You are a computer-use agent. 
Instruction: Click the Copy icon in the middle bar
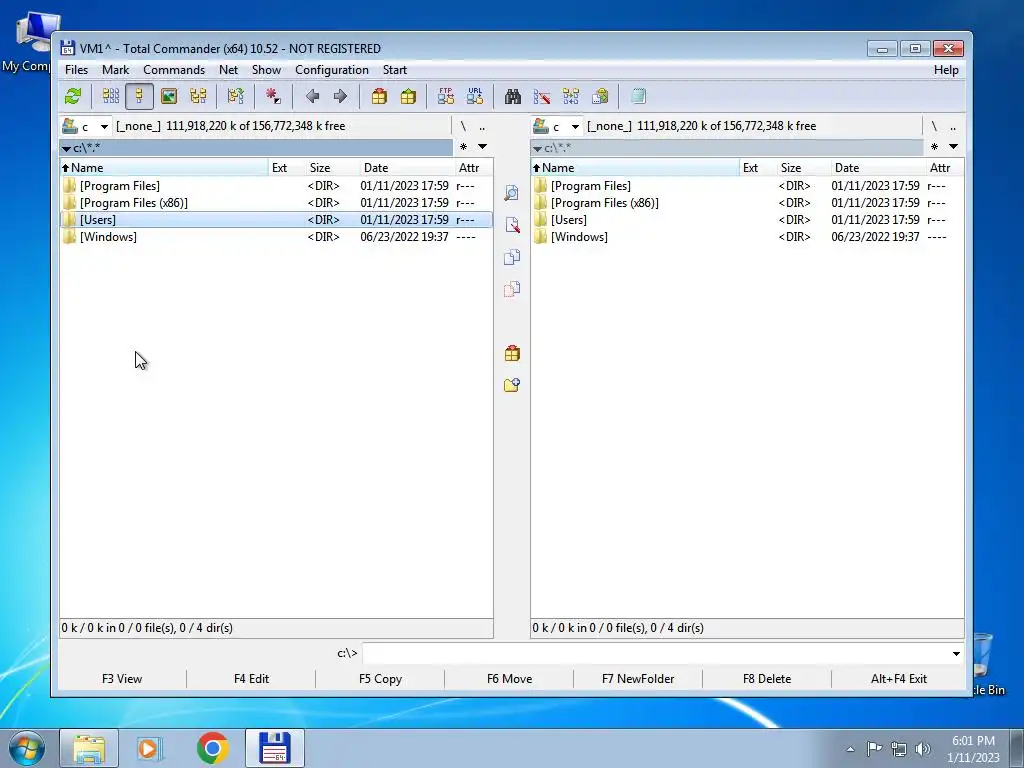[x=512, y=257]
